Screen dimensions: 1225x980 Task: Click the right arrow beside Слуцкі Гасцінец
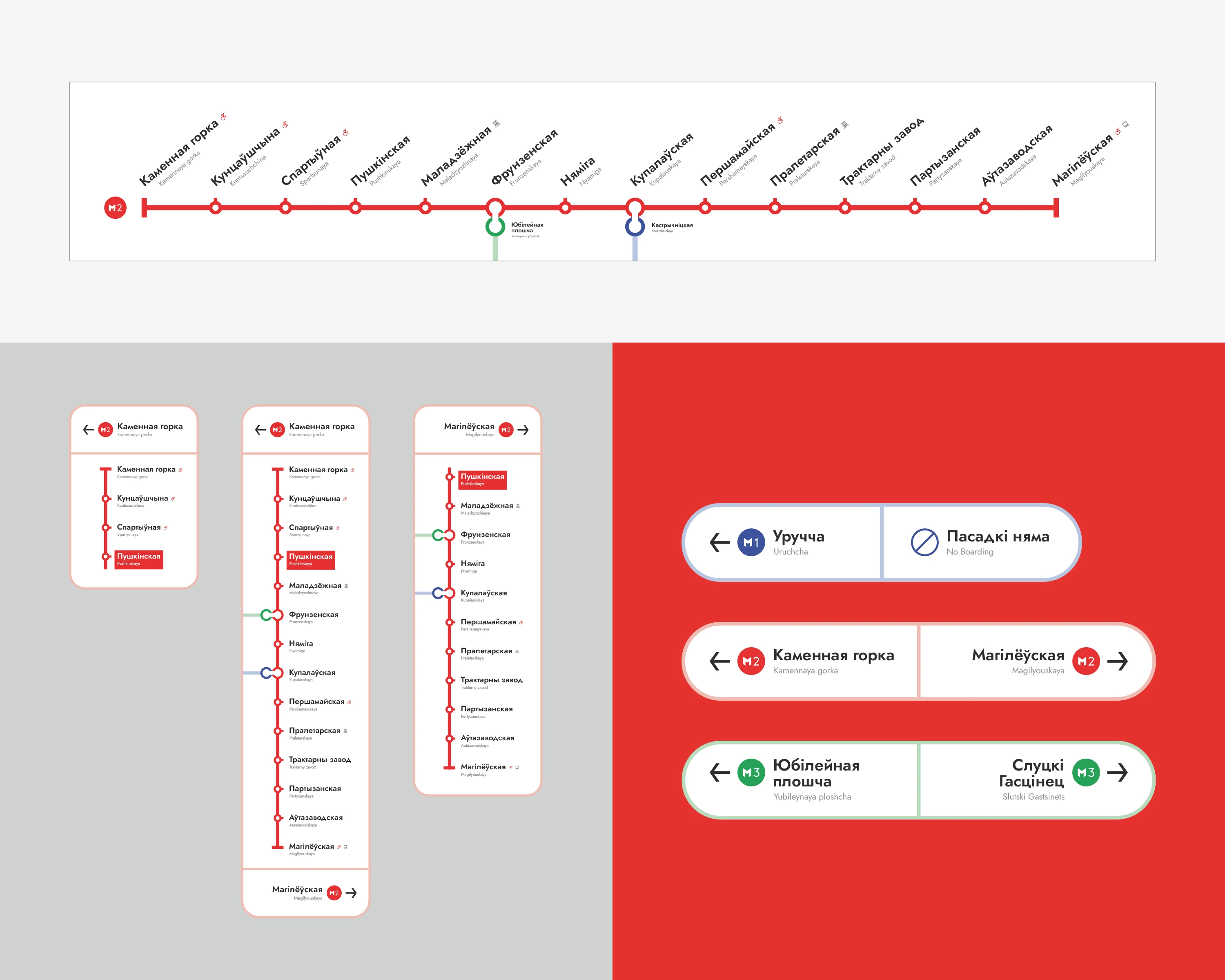pyautogui.click(x=1118, y=772)
